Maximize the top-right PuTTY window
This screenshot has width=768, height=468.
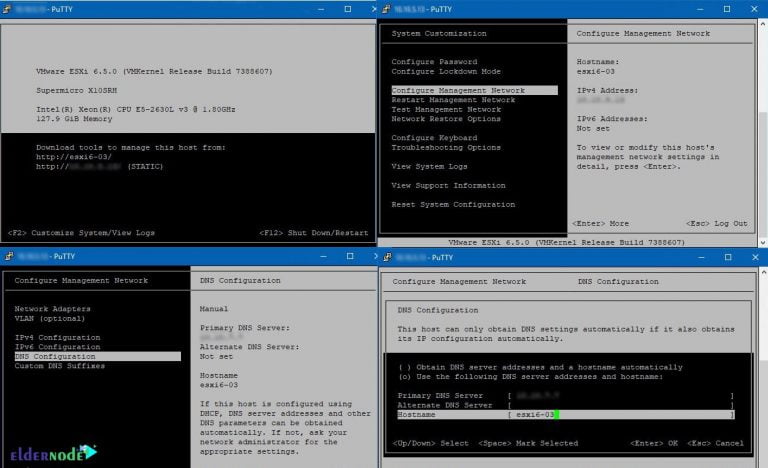point(727,9)
